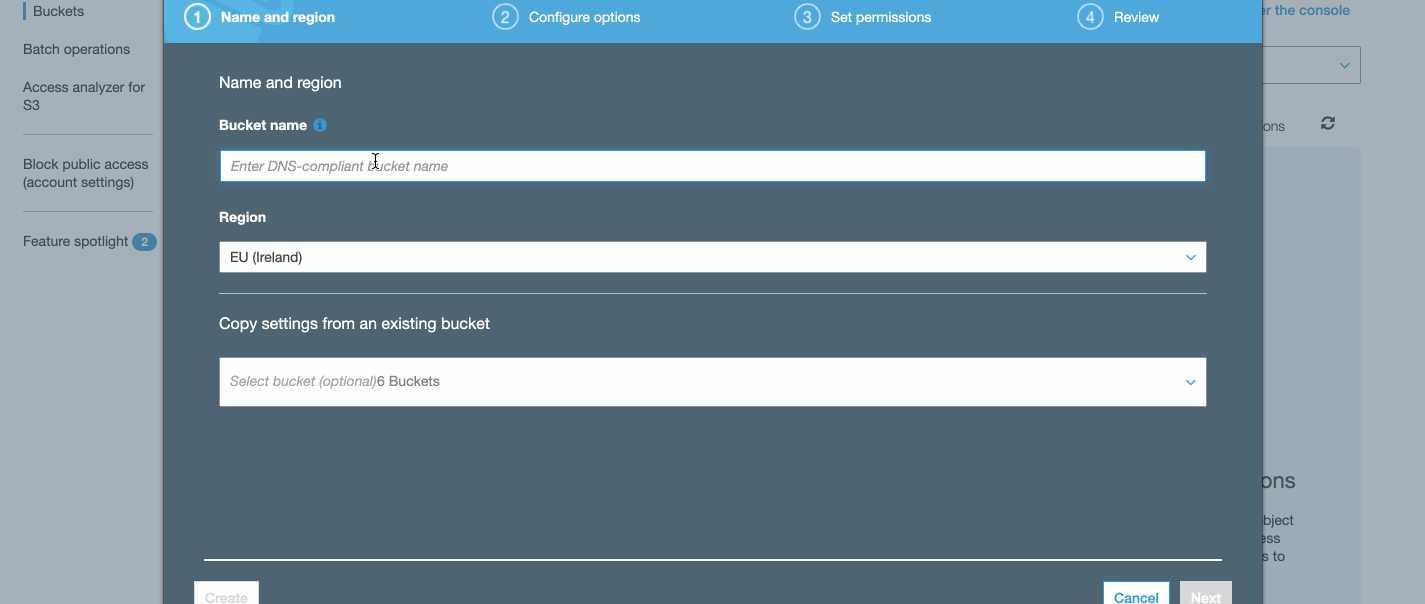Select the Review step label

[x=1137, y=17]
